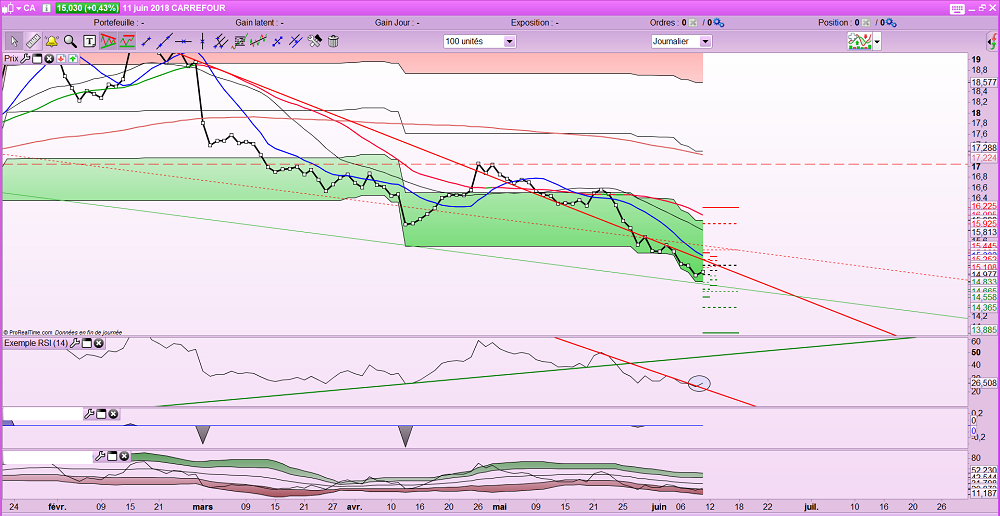Open the virtual keyboard icon

[957, 8]
